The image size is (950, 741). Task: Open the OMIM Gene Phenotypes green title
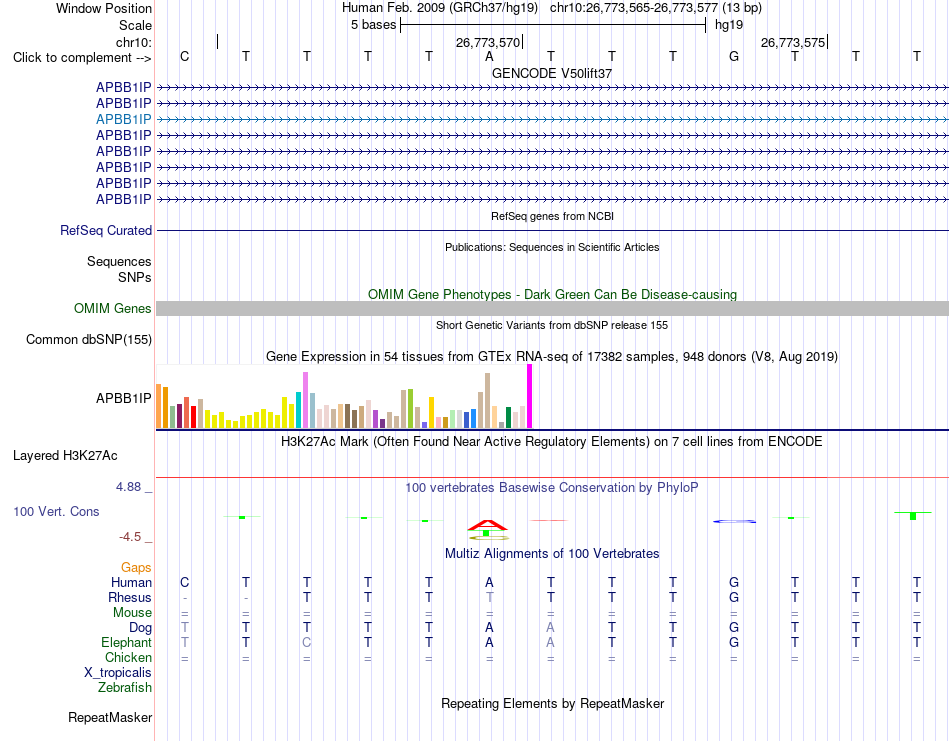pos(552,294)
